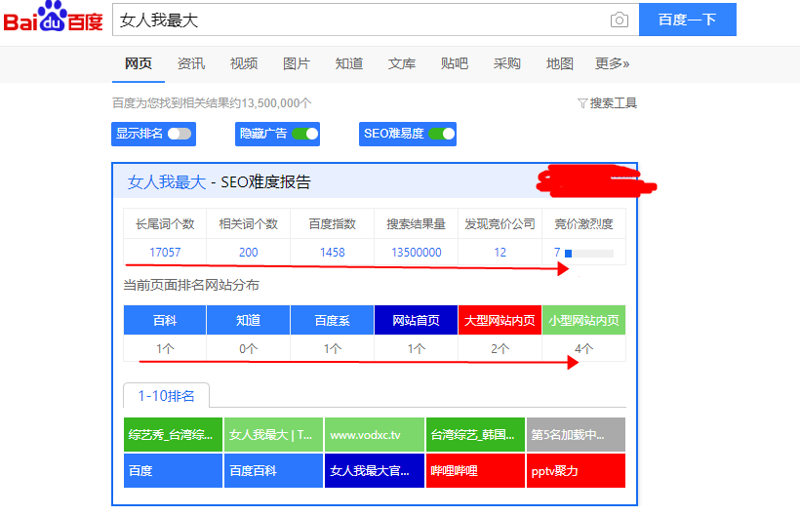
Task: Toggle the 隐藏广告 switch
Action: pyautogui.click(x=305, y=134)
